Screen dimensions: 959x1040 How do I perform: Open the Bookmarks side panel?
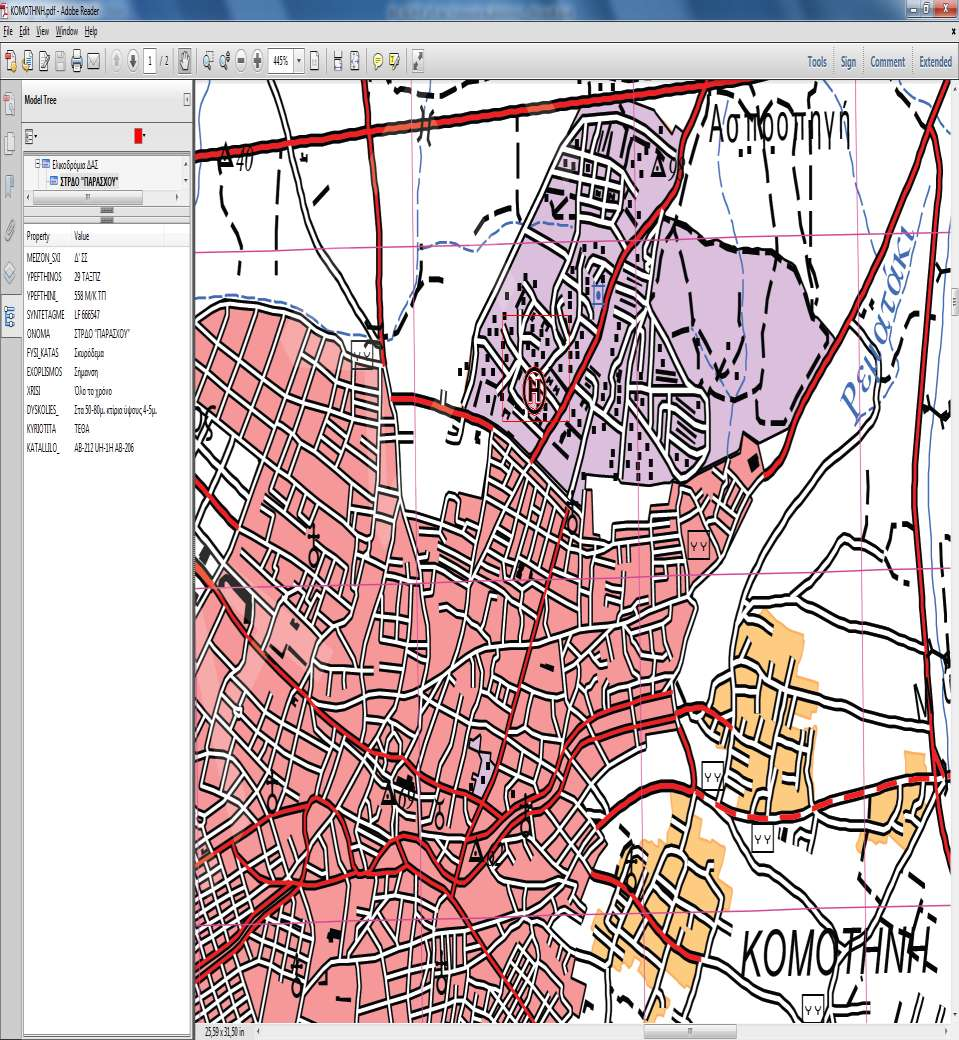[9, 186]
